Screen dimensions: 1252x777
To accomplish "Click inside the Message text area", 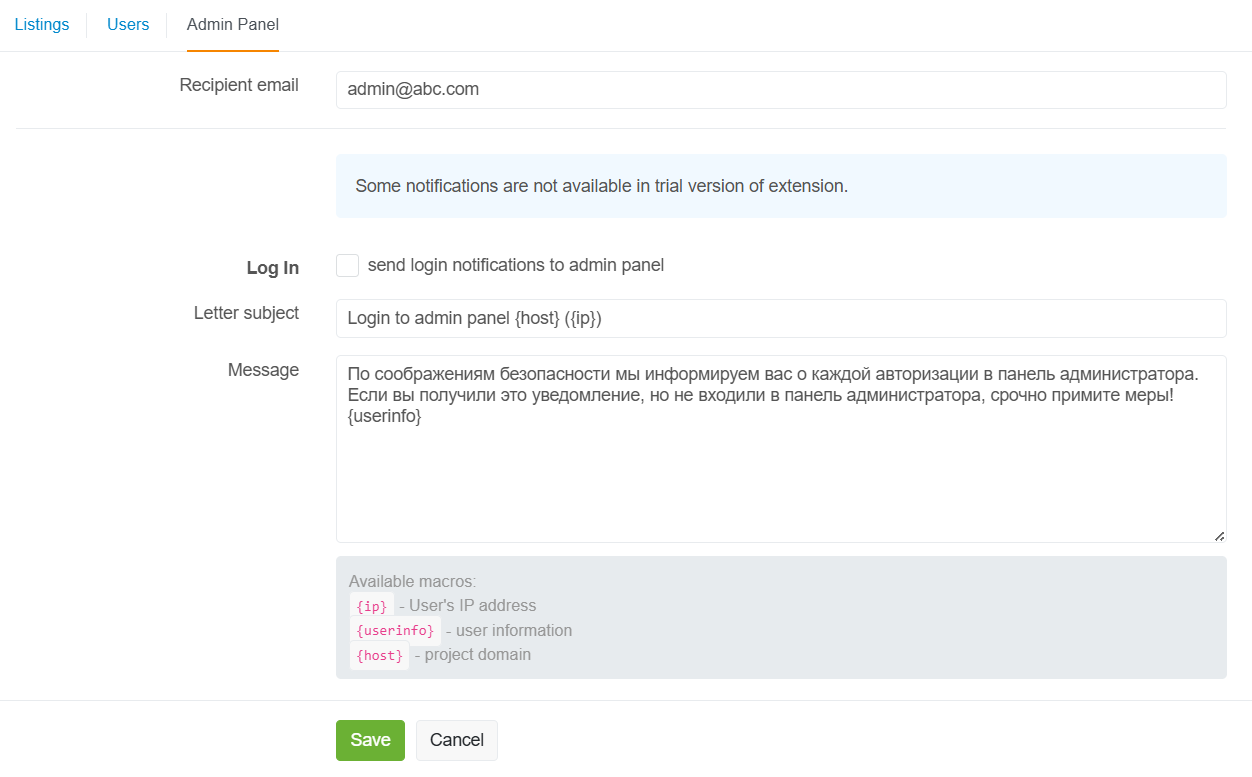I will point(780,470).
